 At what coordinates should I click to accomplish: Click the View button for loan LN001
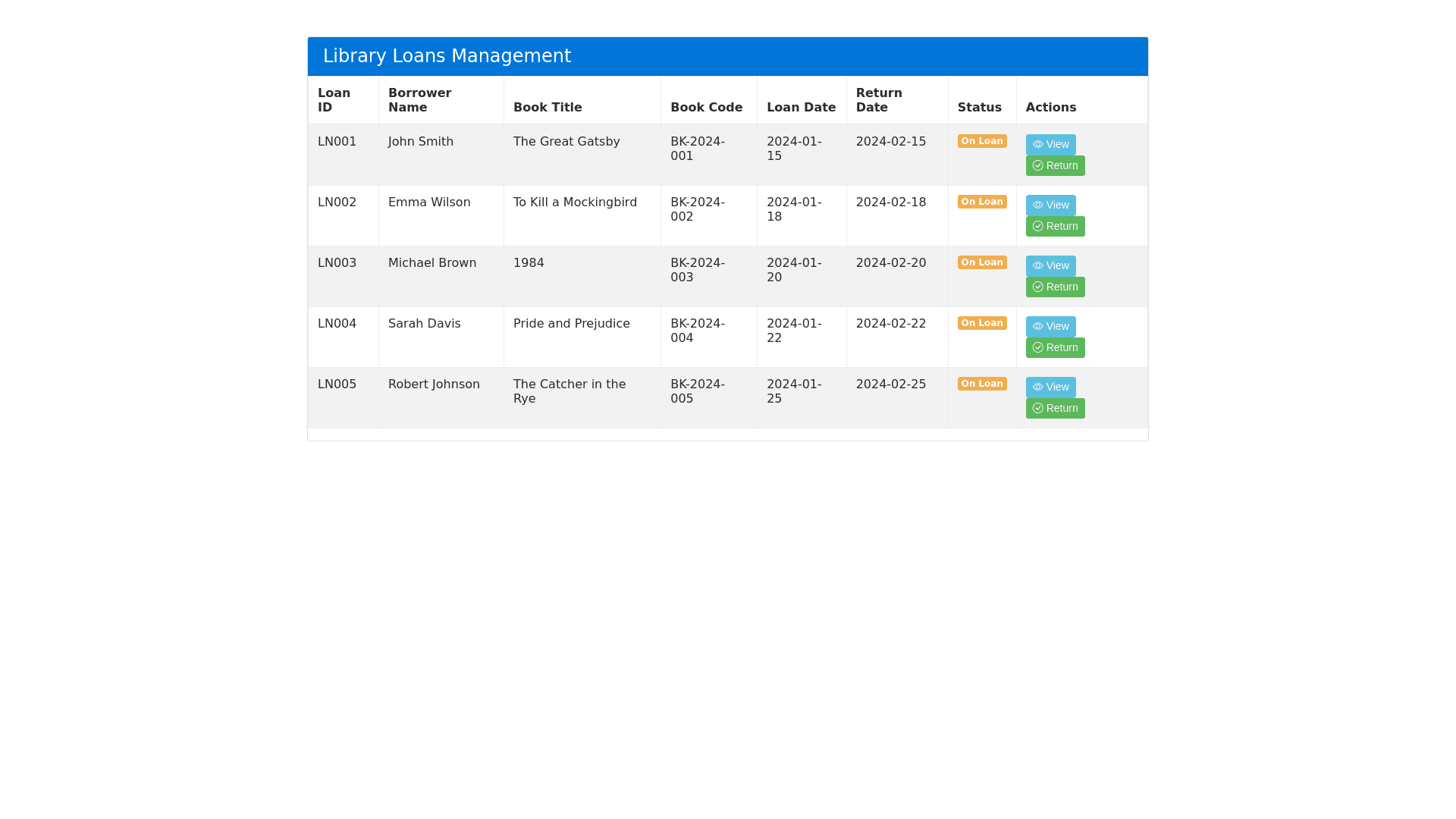1050,144
